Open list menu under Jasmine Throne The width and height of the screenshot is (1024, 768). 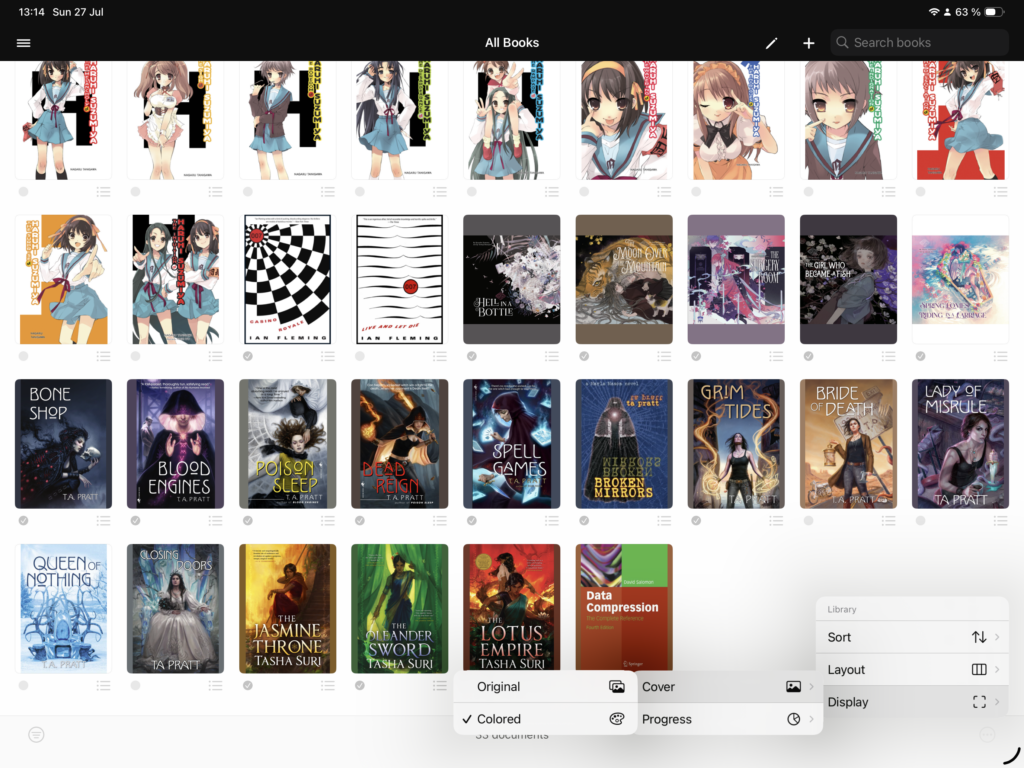(328, 685)
